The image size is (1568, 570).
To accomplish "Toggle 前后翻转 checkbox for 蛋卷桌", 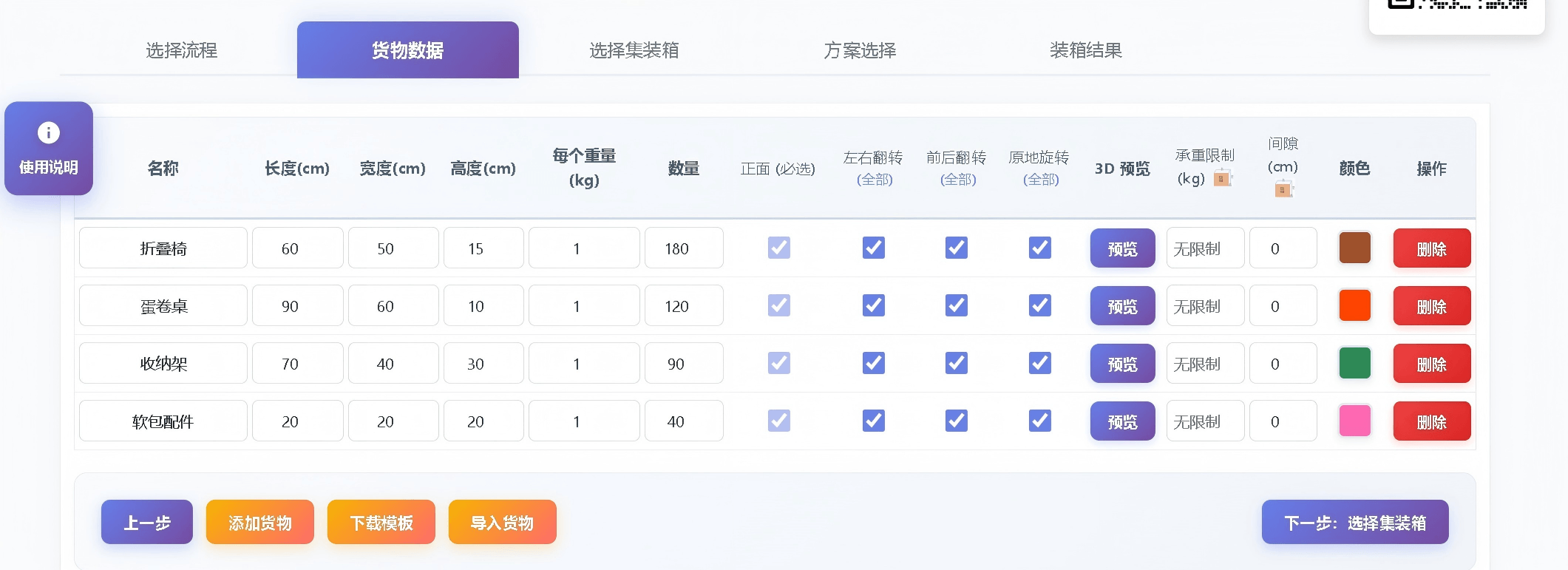I will pos(957,305).
